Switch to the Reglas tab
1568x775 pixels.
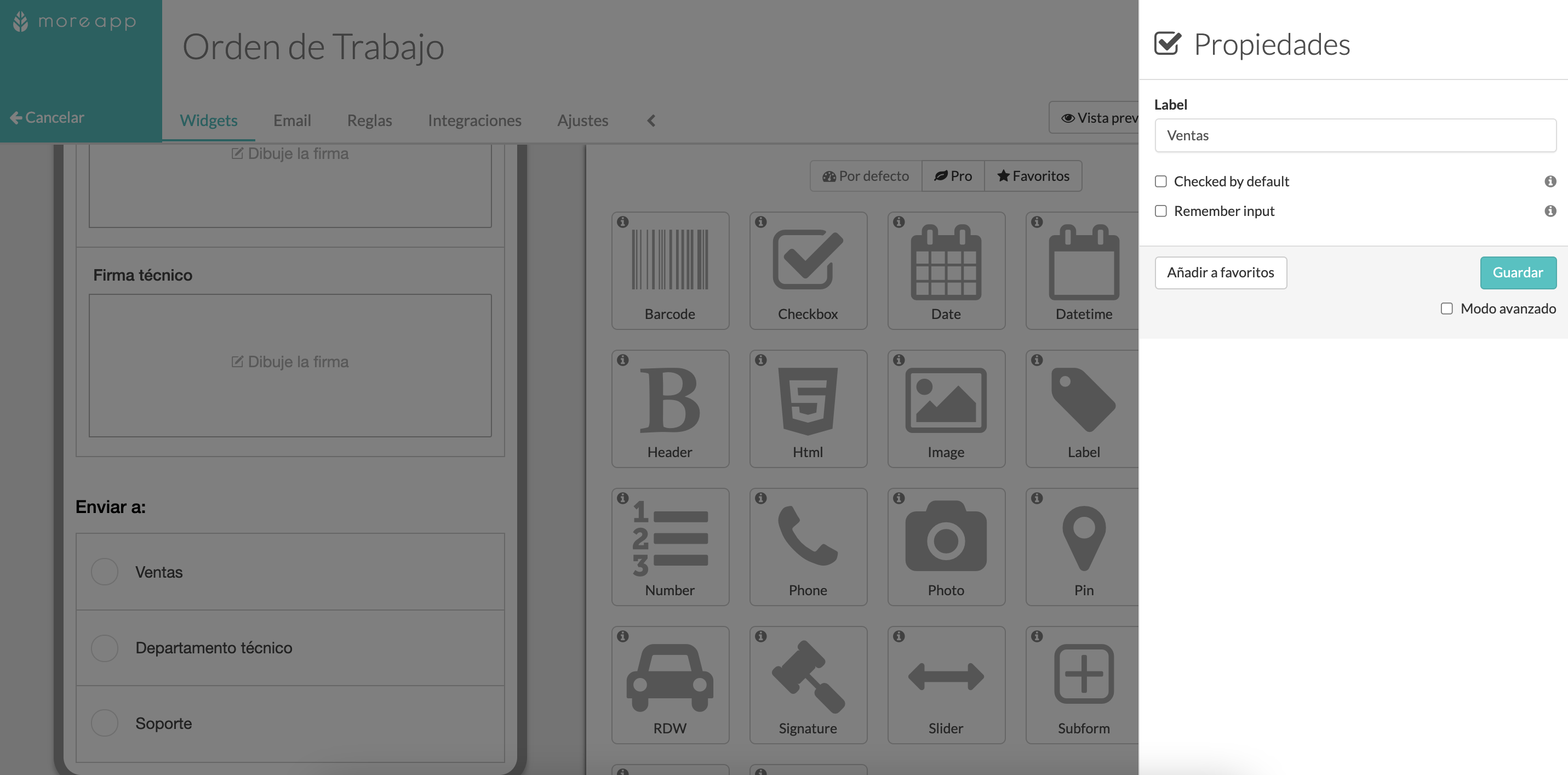(369, 120)
